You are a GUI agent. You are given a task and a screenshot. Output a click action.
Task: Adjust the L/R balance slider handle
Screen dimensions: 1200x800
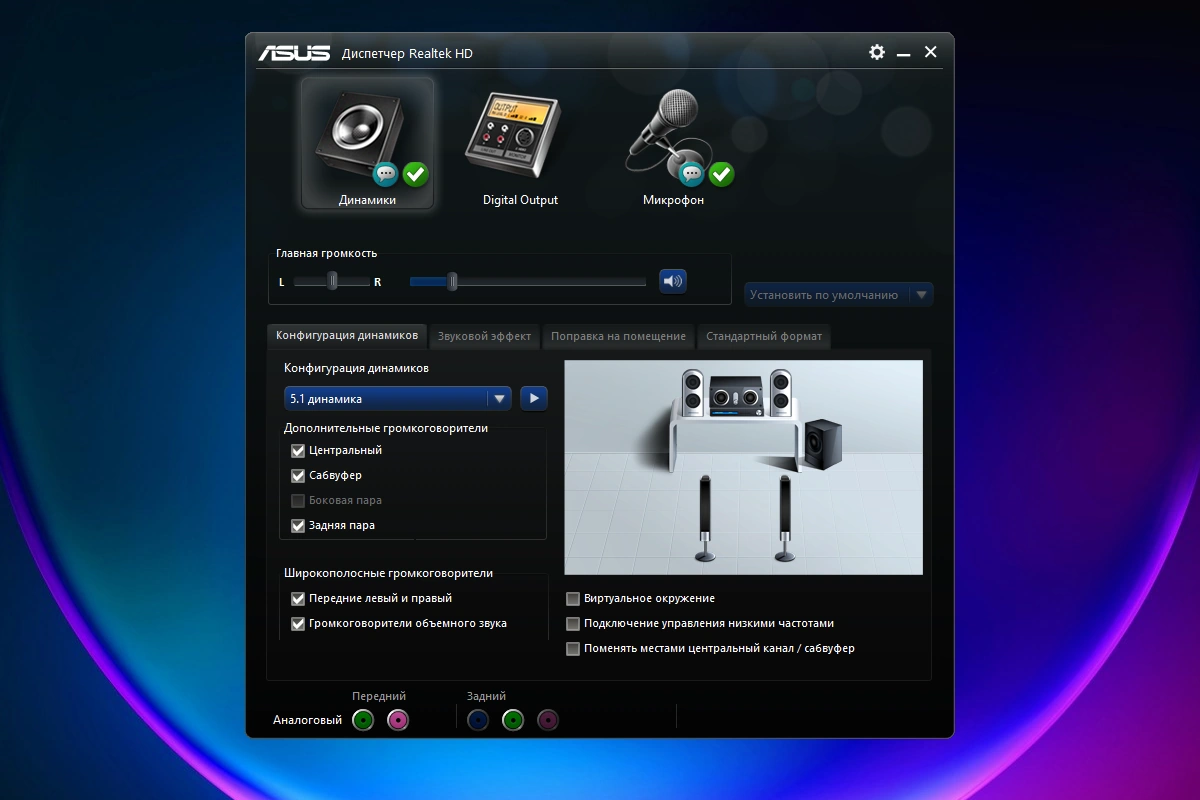(x=333, y=282)
